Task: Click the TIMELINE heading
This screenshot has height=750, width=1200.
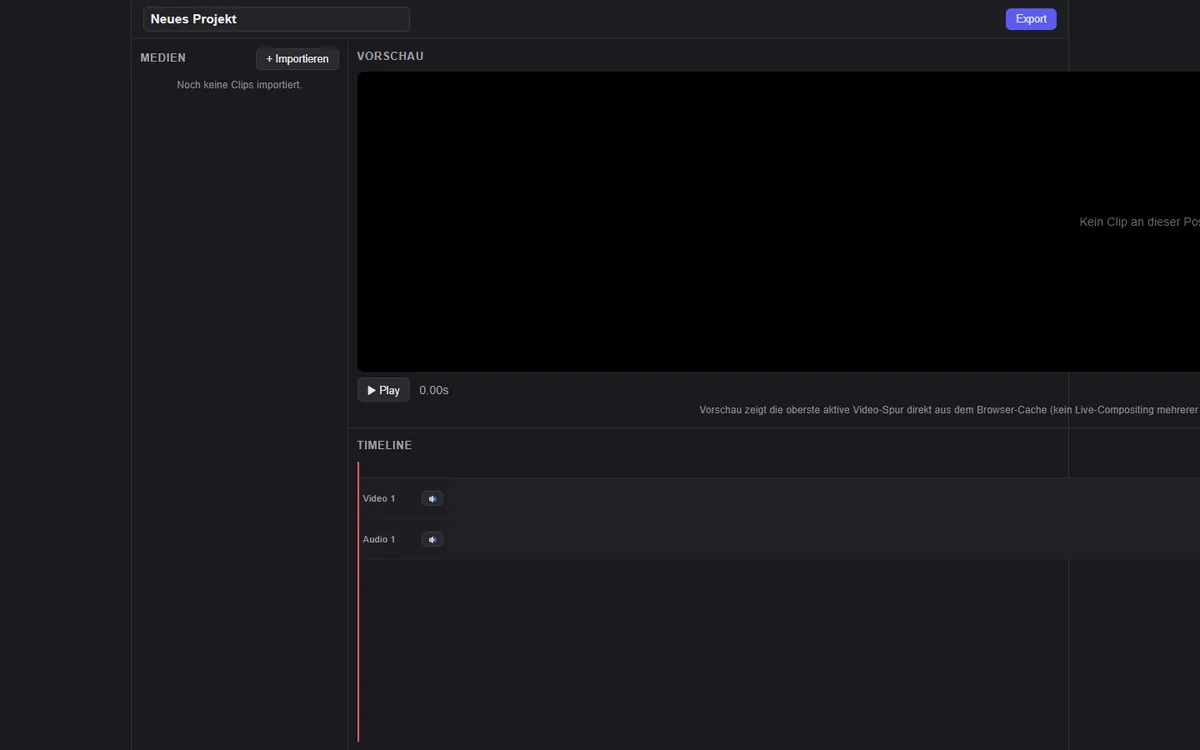Action: [x=384, y=445]
